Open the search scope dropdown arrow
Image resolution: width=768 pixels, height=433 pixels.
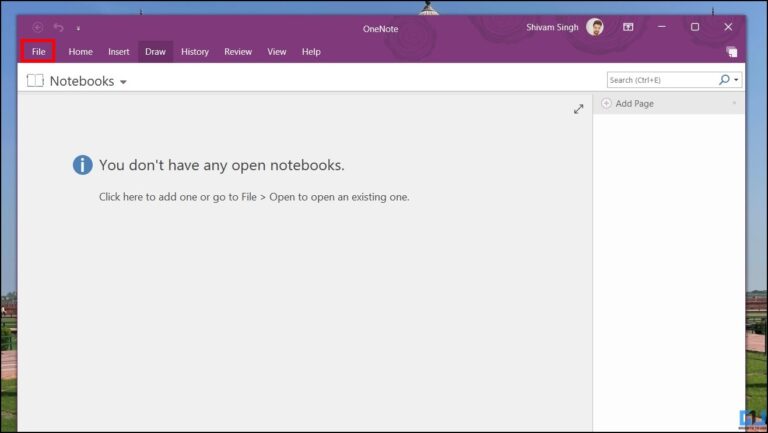[x=736, y=80]
